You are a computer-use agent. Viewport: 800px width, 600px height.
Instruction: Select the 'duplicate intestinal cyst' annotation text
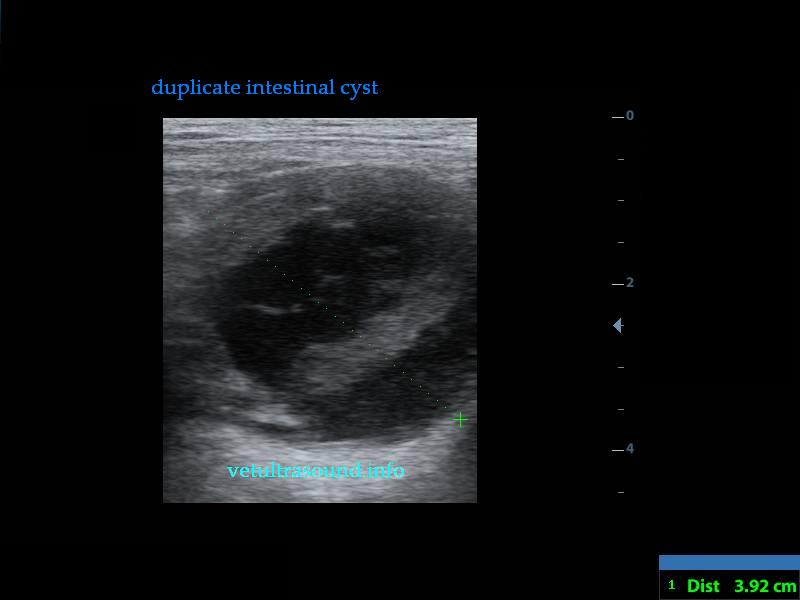[x=264, y=87]
